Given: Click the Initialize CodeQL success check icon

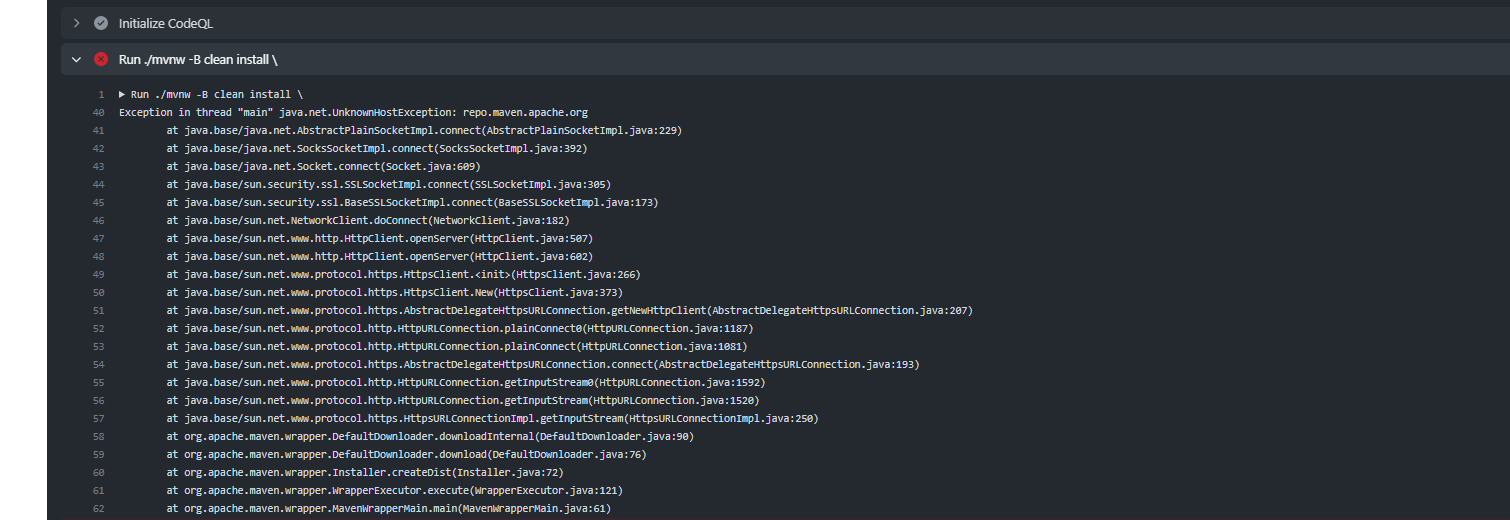Looking at the screenshot, I should [101, 23].
